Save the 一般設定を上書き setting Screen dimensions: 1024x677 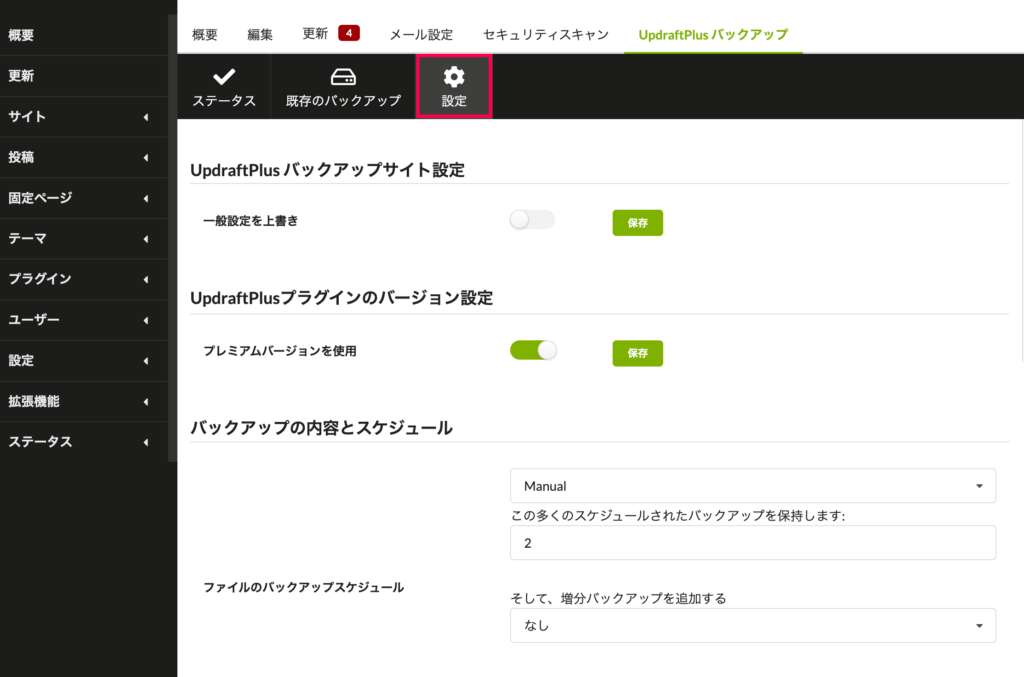coord(637,223)
